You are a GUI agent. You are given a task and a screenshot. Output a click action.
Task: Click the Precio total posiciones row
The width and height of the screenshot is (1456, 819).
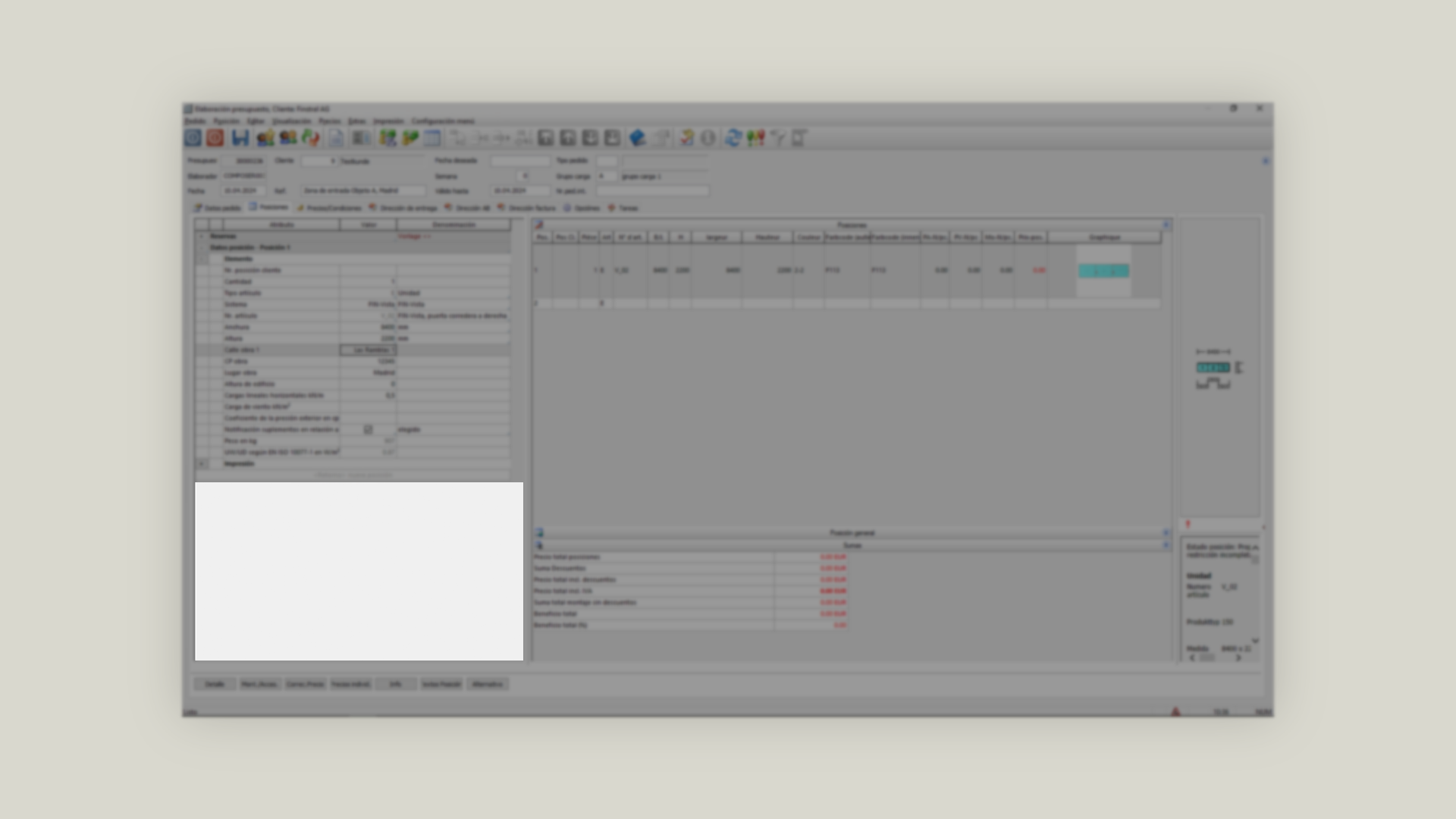point(690,557)
